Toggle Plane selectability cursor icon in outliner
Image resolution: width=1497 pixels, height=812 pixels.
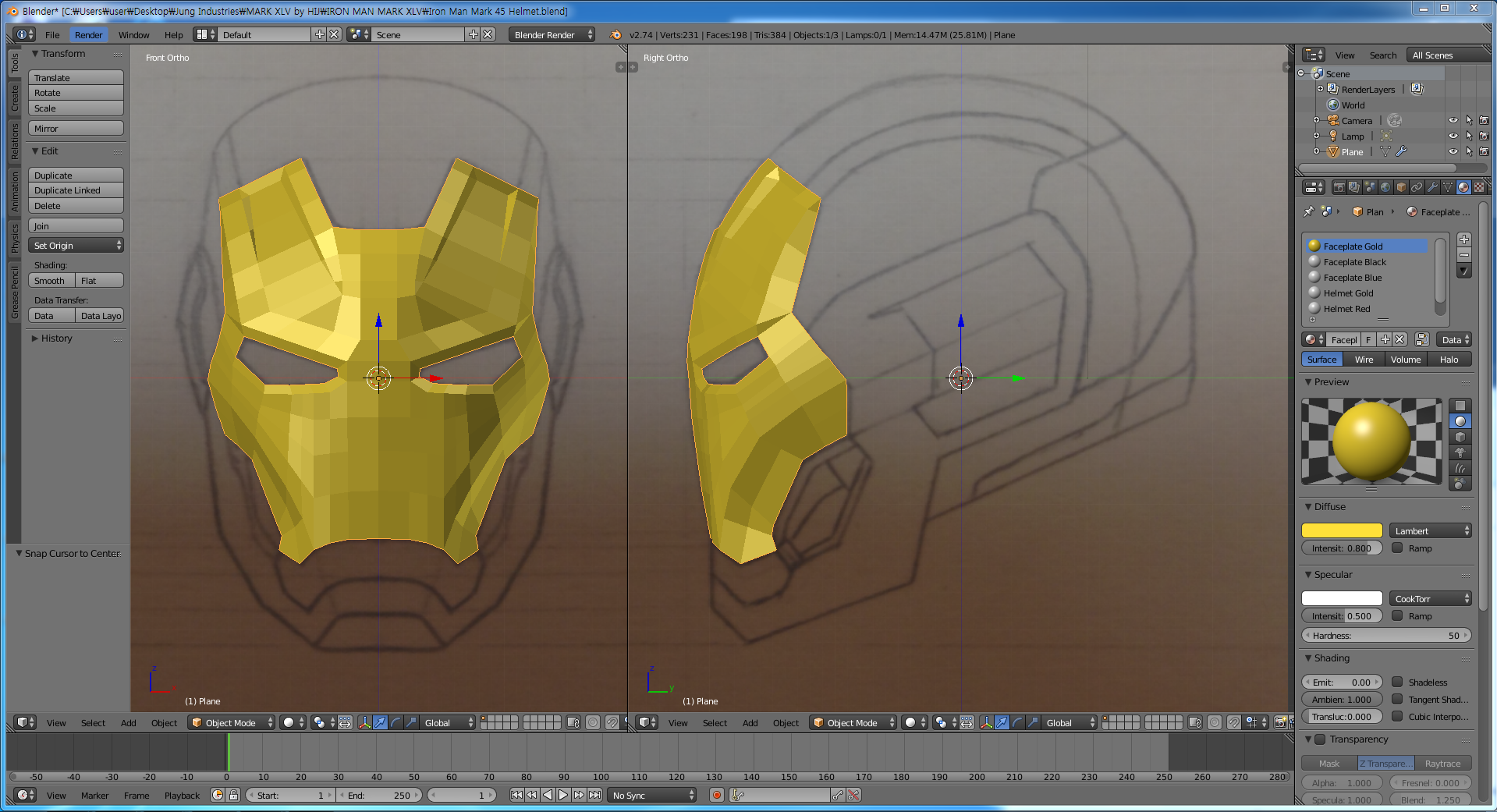point(1469,151)
